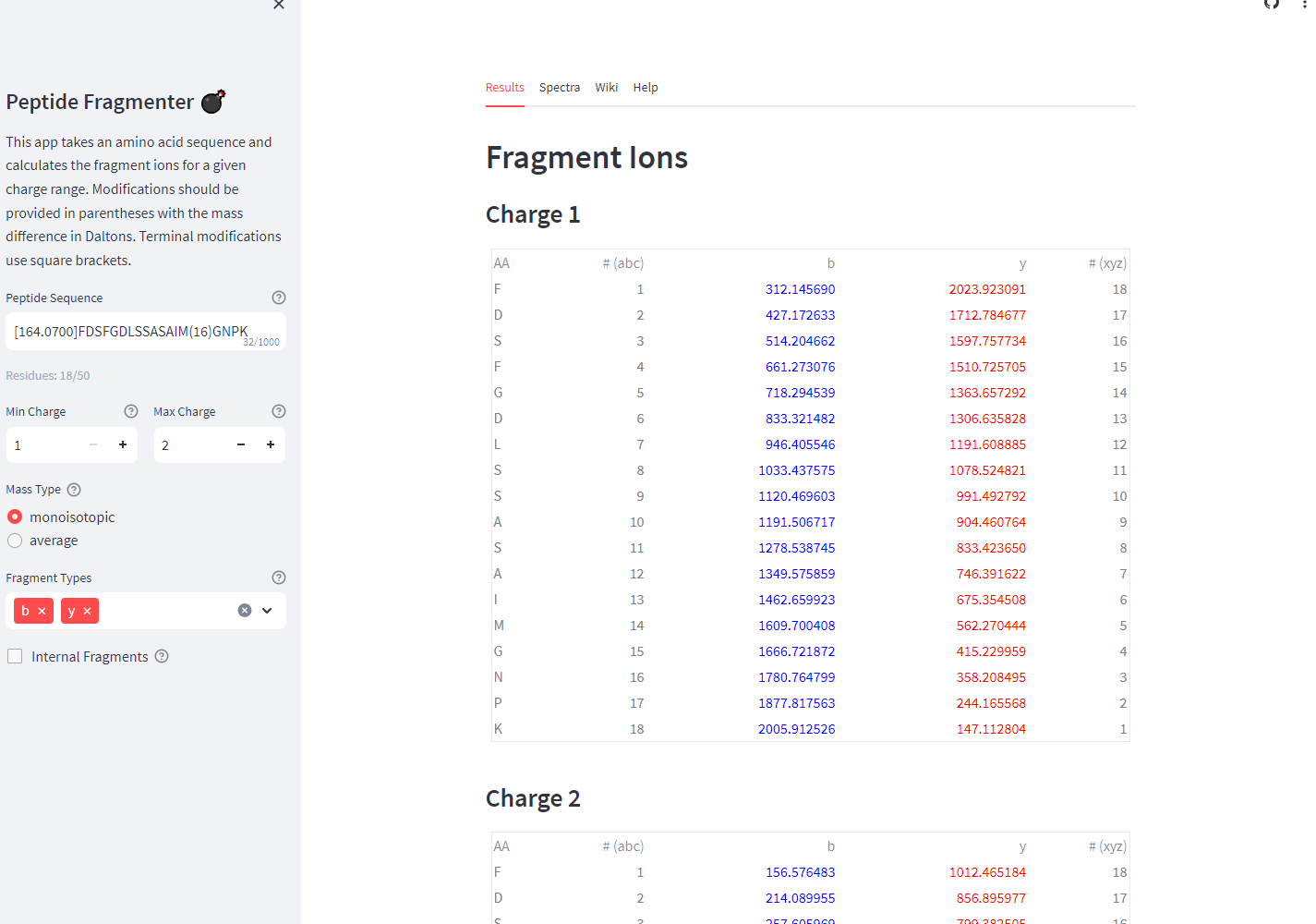The width and height of the screenshot is (1316, 924).
Task: Select Charge 2 b ion value 156.576483
Action: tap(800, 872)
